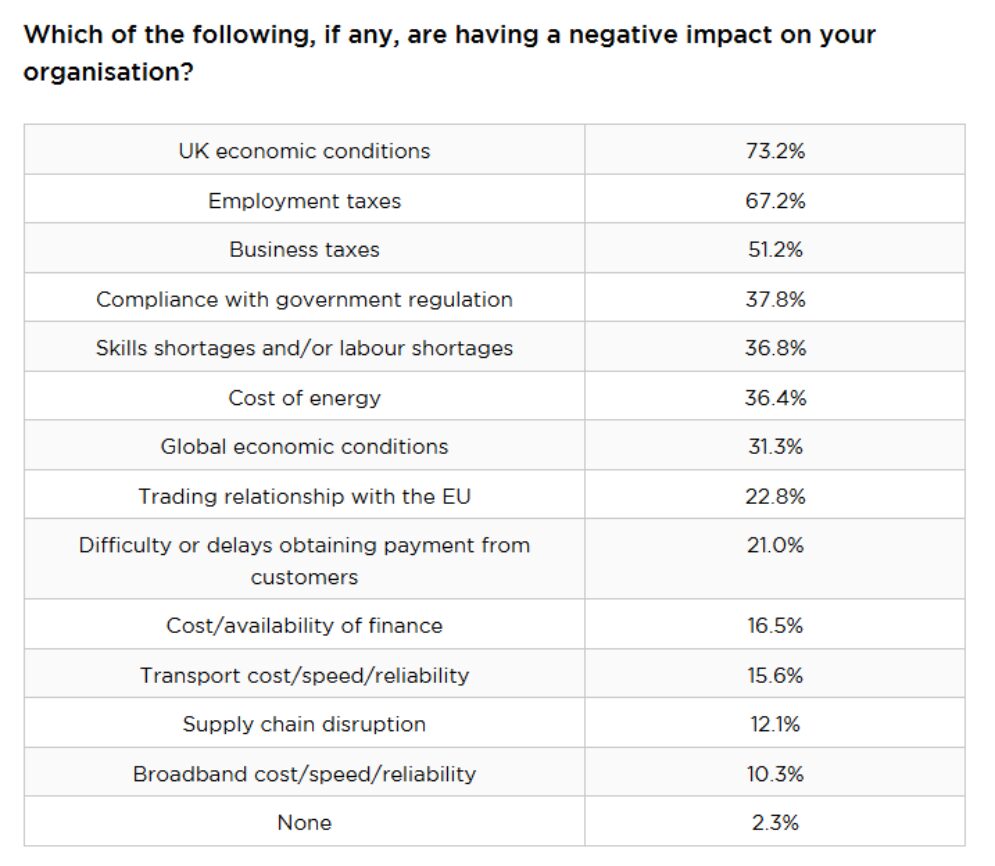Select Global economic conditions row label
The height and width of the screenshot is (866, 995).
point(305,447)
